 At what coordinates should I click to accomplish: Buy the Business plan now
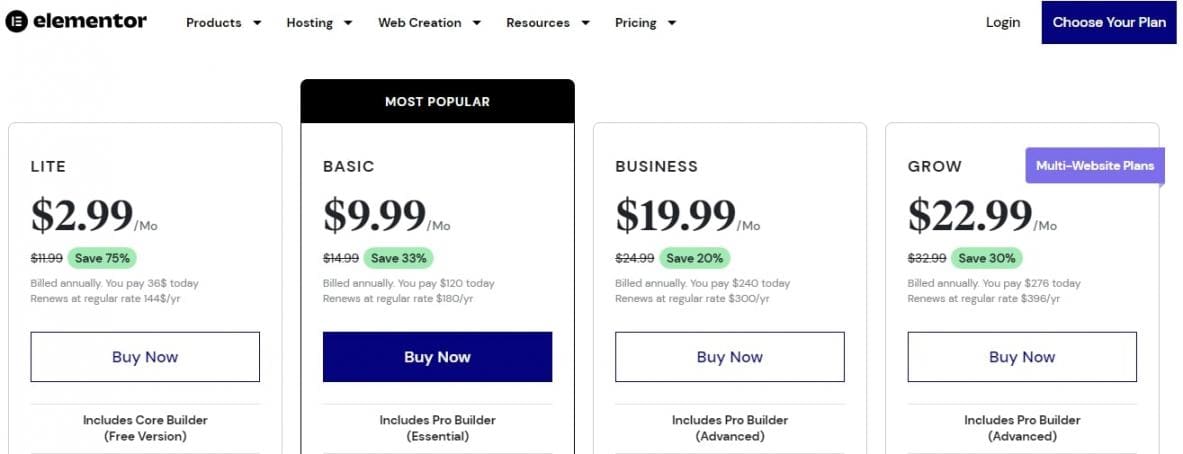pyautogui.click(x=730, y=357)
